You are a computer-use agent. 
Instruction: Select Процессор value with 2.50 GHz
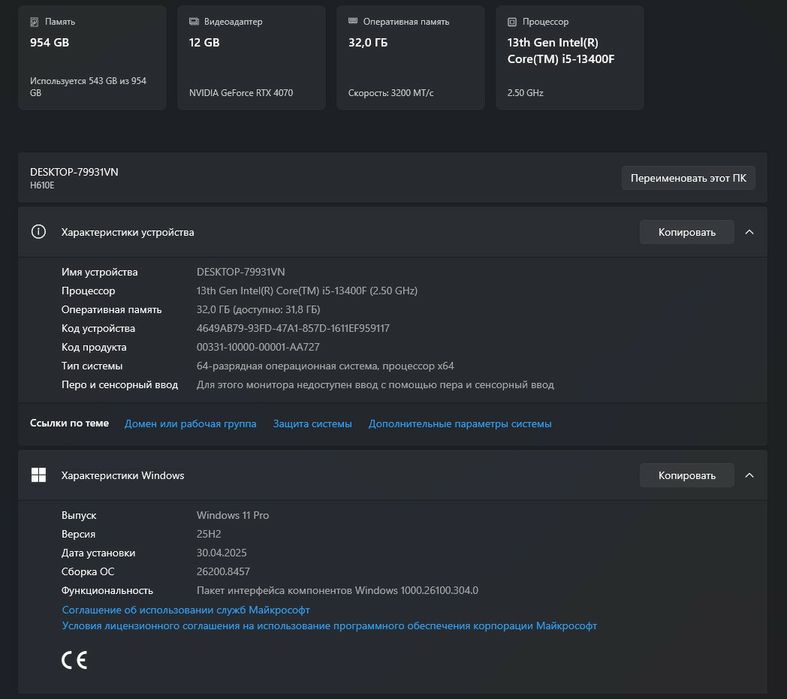307,291
